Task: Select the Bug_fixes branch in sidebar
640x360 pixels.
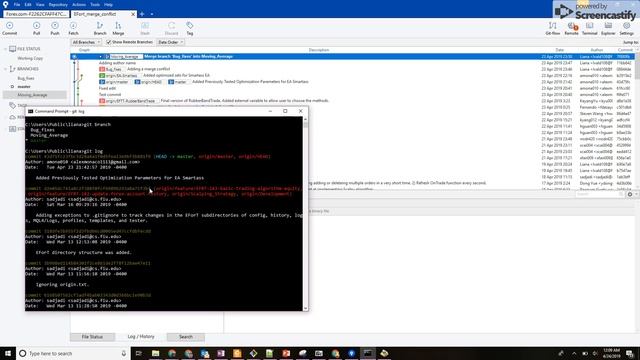Action: (26, 78)
